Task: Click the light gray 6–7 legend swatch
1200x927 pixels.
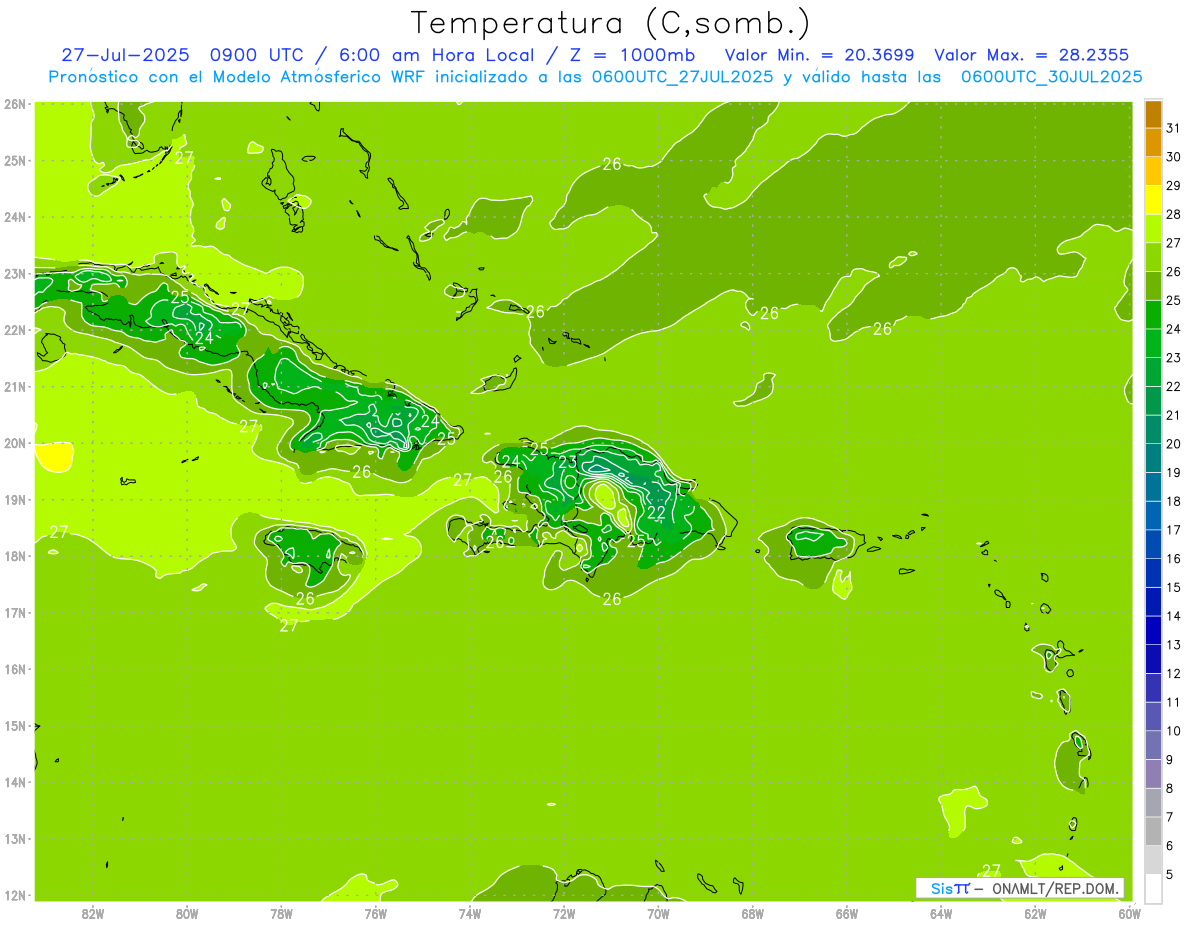Action: (x=1153, y=831)
